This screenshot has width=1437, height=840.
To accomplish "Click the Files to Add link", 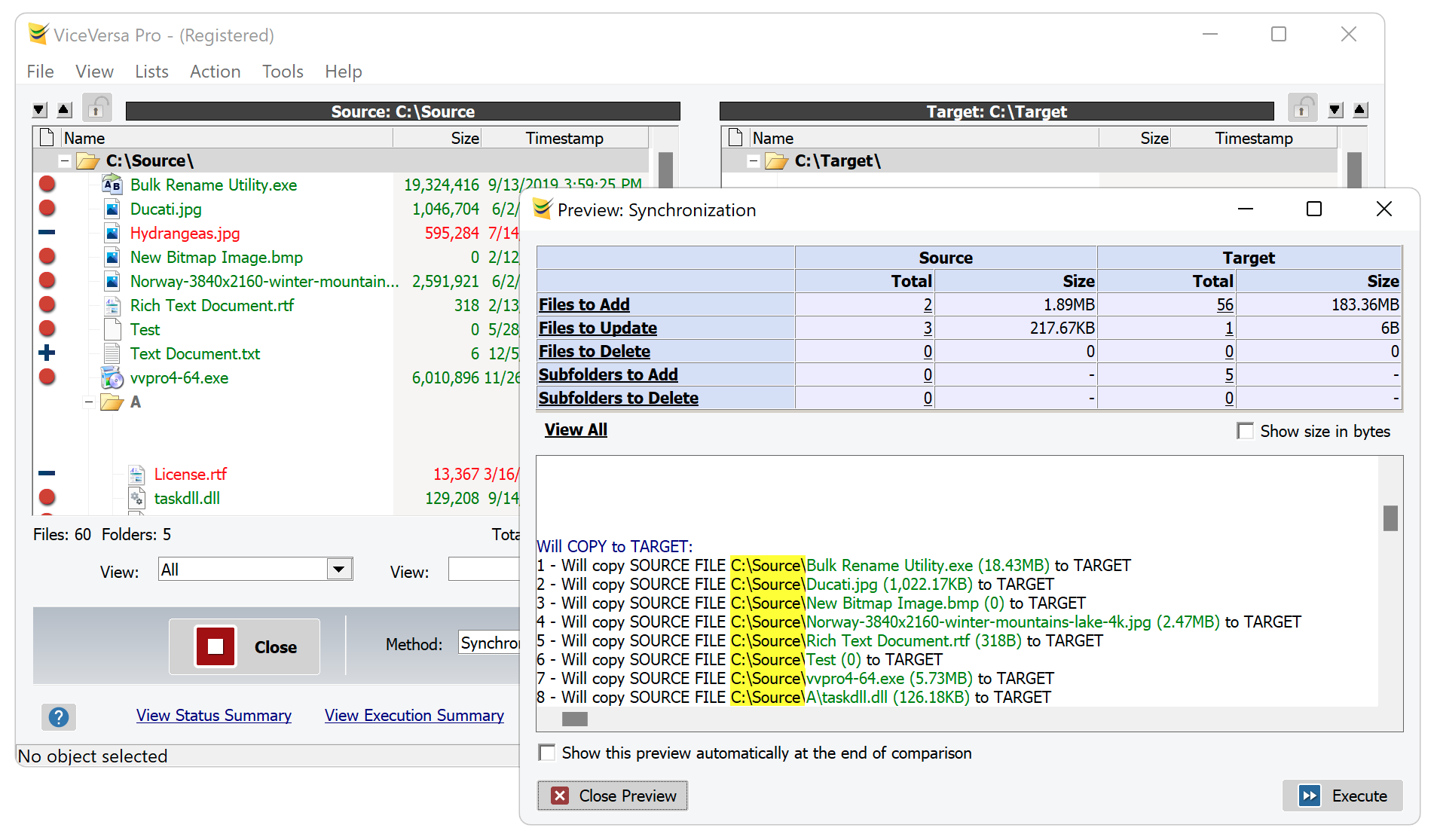I will pos(584,304).
